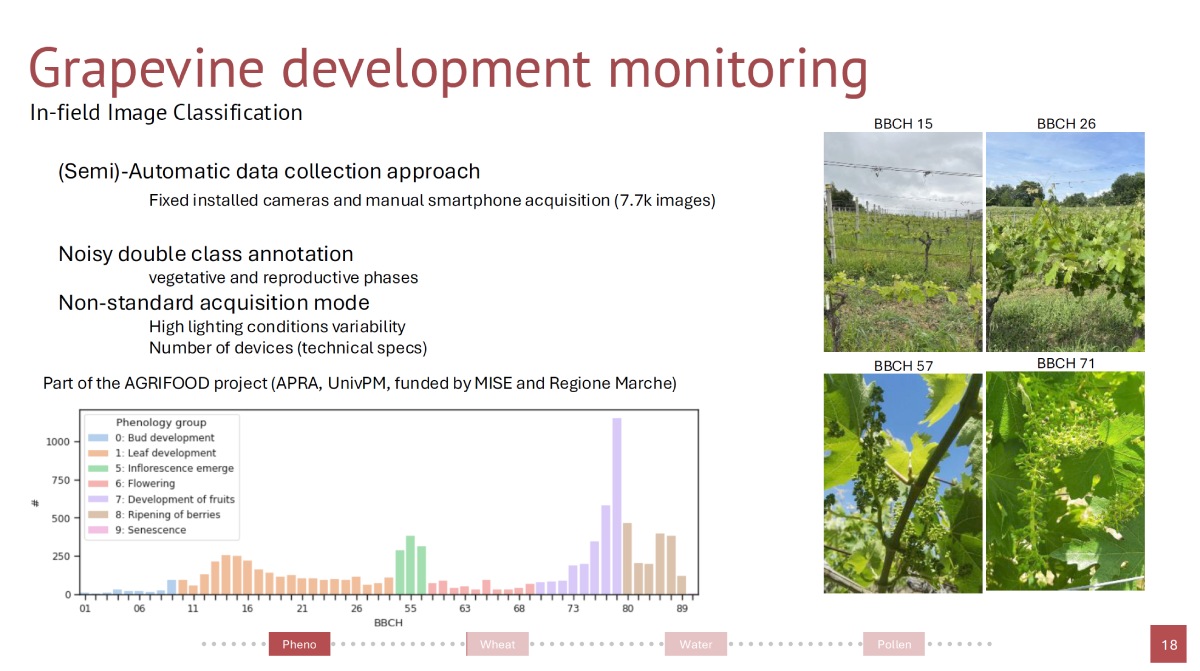
Task: Click the BBCH 57 grape cluster photo
Action: [x=902, y=483]
